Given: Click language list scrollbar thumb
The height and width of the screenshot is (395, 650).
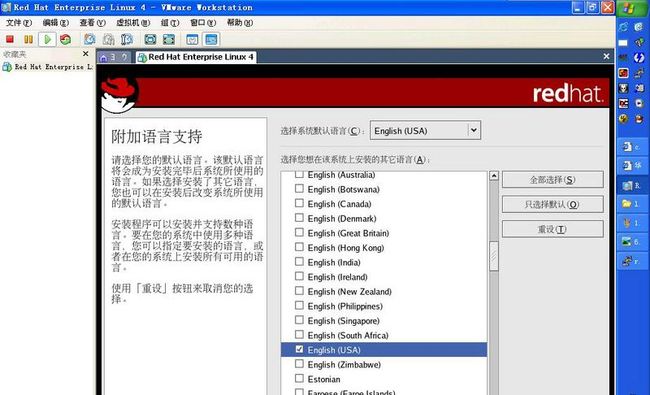Looking at the screenshot, I should pyautogui.click(x=493, y=257).
